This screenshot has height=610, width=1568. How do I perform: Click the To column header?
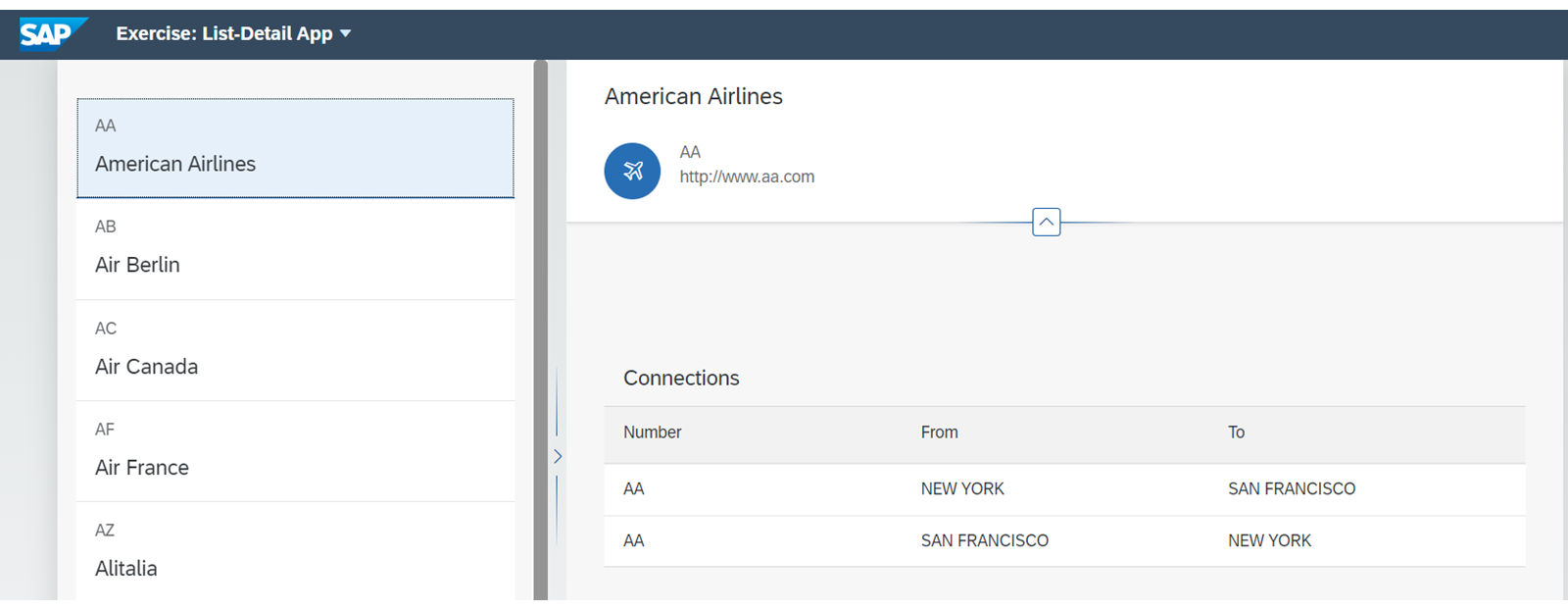pyautogui.click(x=1237, y=432)
